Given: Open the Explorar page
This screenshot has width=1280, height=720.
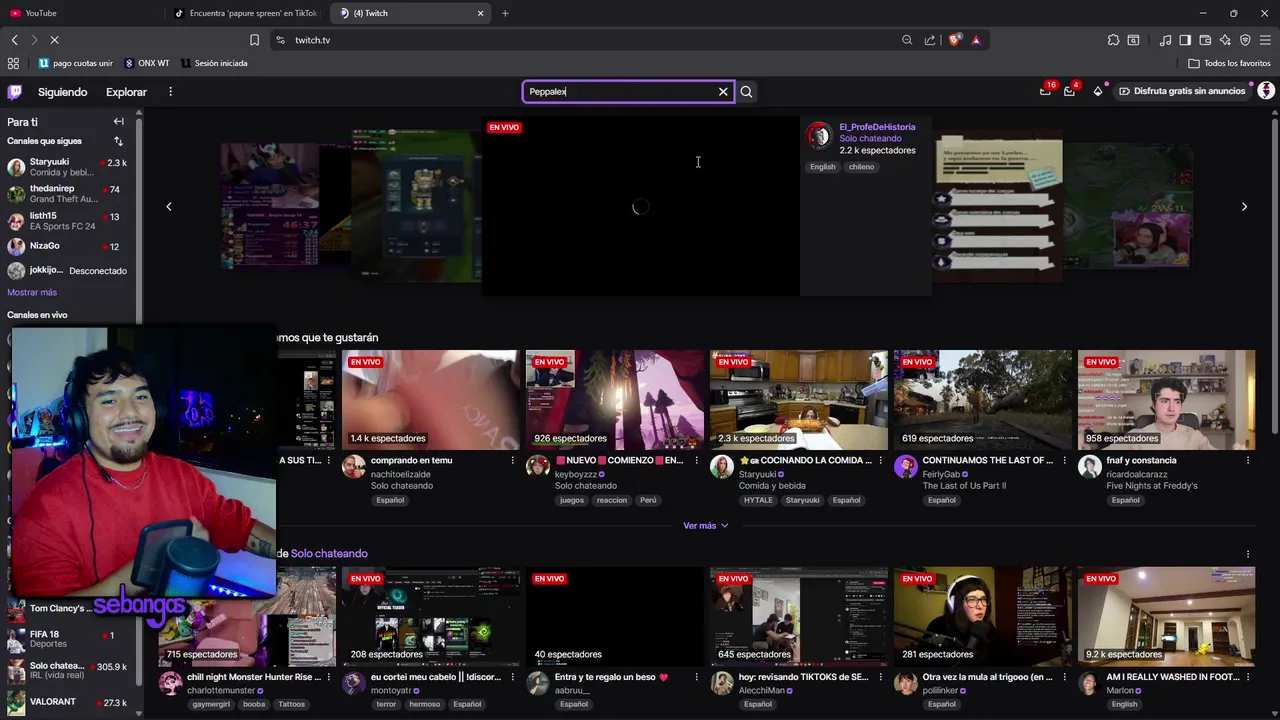Looking at the screenshot, I should tap(126, 92).
